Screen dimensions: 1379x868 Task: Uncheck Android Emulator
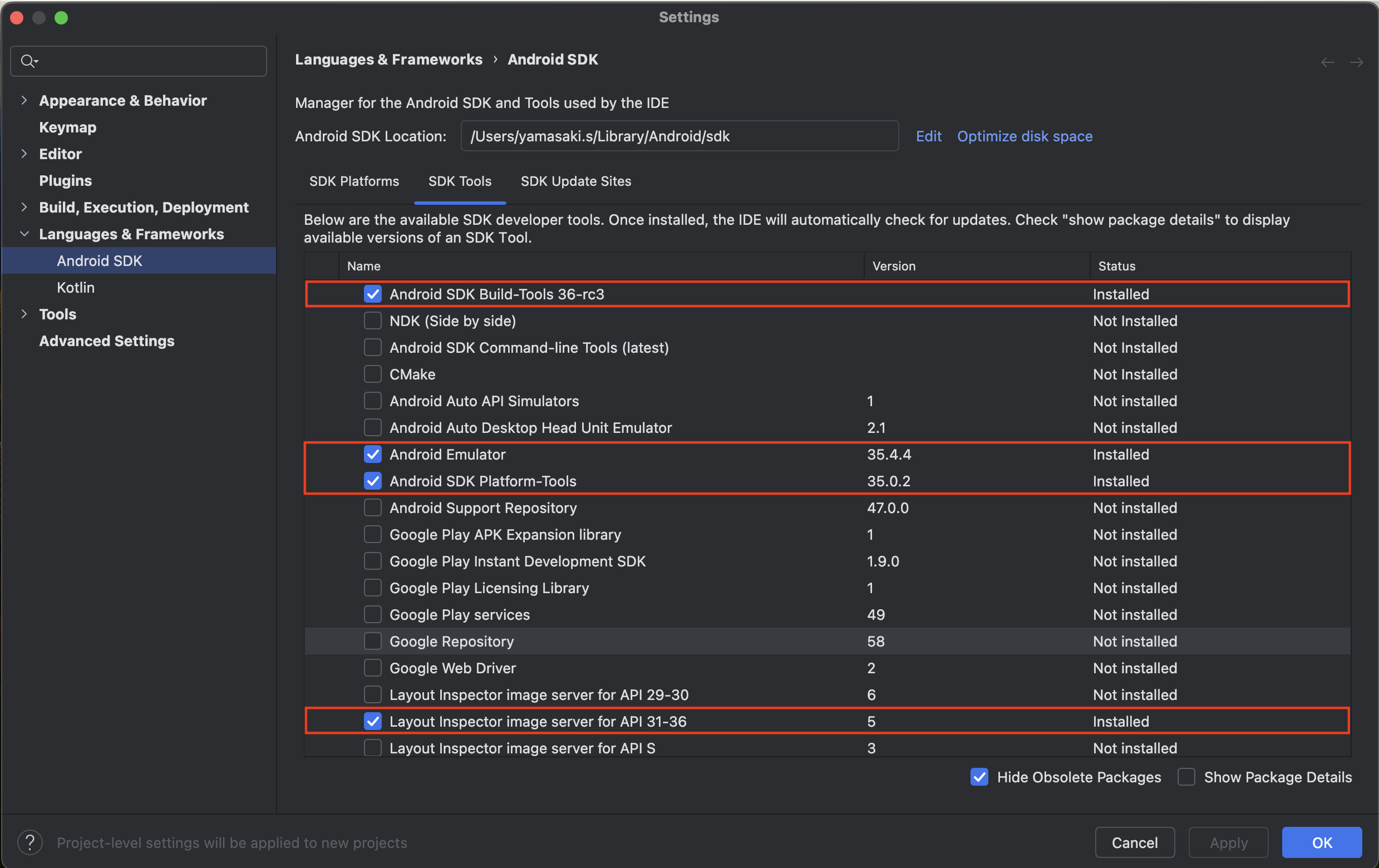tap(373, 454)
